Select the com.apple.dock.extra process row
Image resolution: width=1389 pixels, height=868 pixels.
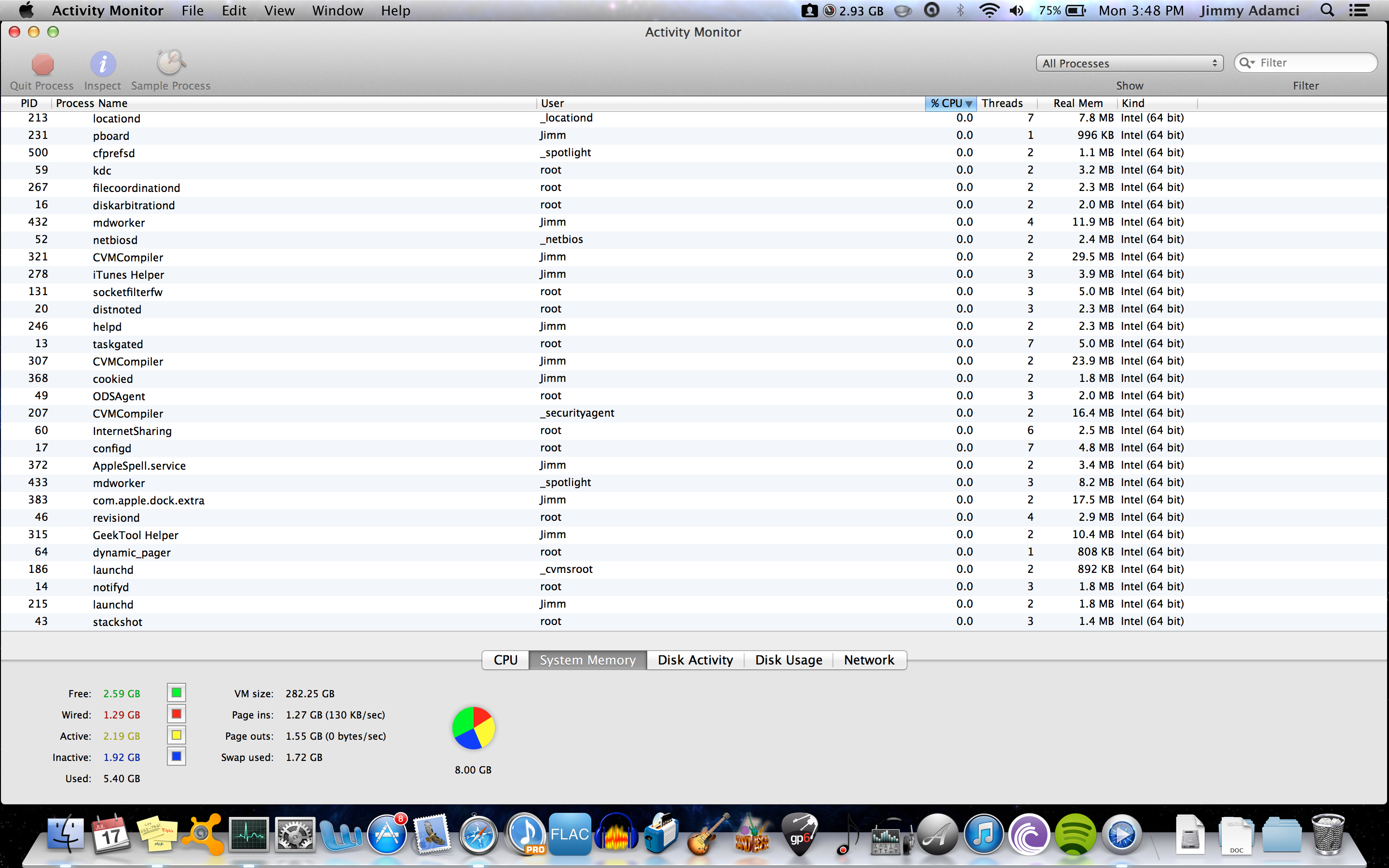coord(694,500)
